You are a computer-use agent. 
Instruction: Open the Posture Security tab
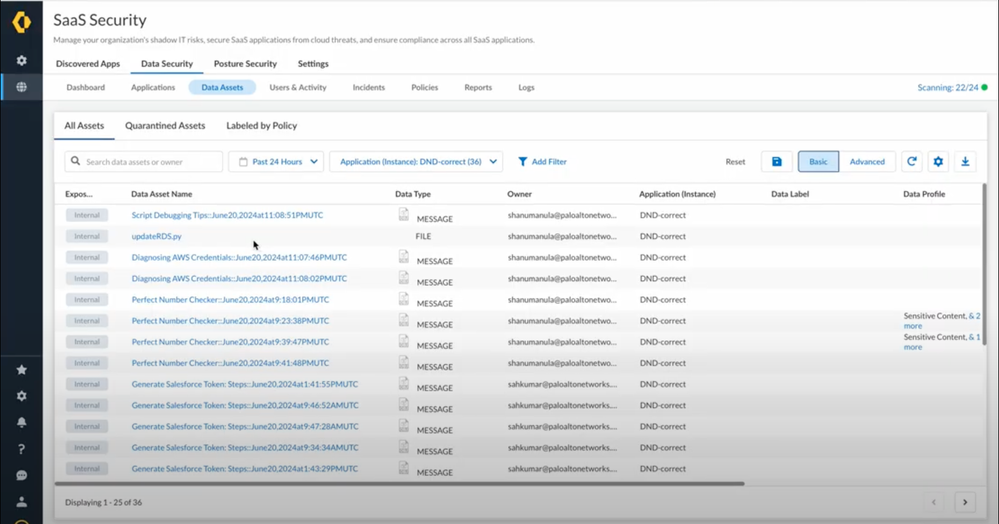tap(245, 64)
